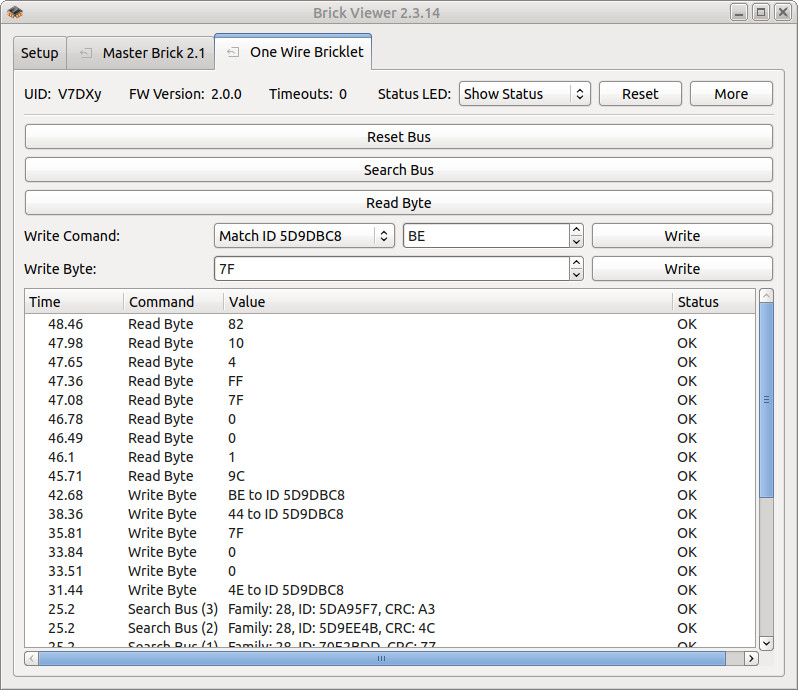Click the detach icon on Master Brick tab

click(86, 53)
